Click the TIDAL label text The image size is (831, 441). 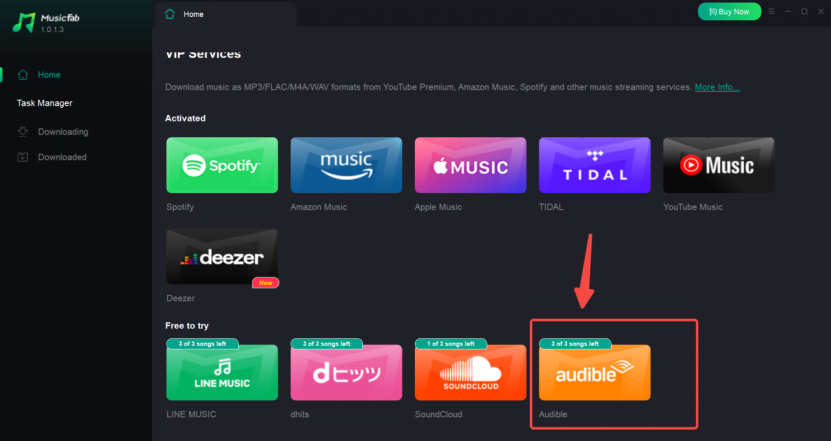coord(551,207)
